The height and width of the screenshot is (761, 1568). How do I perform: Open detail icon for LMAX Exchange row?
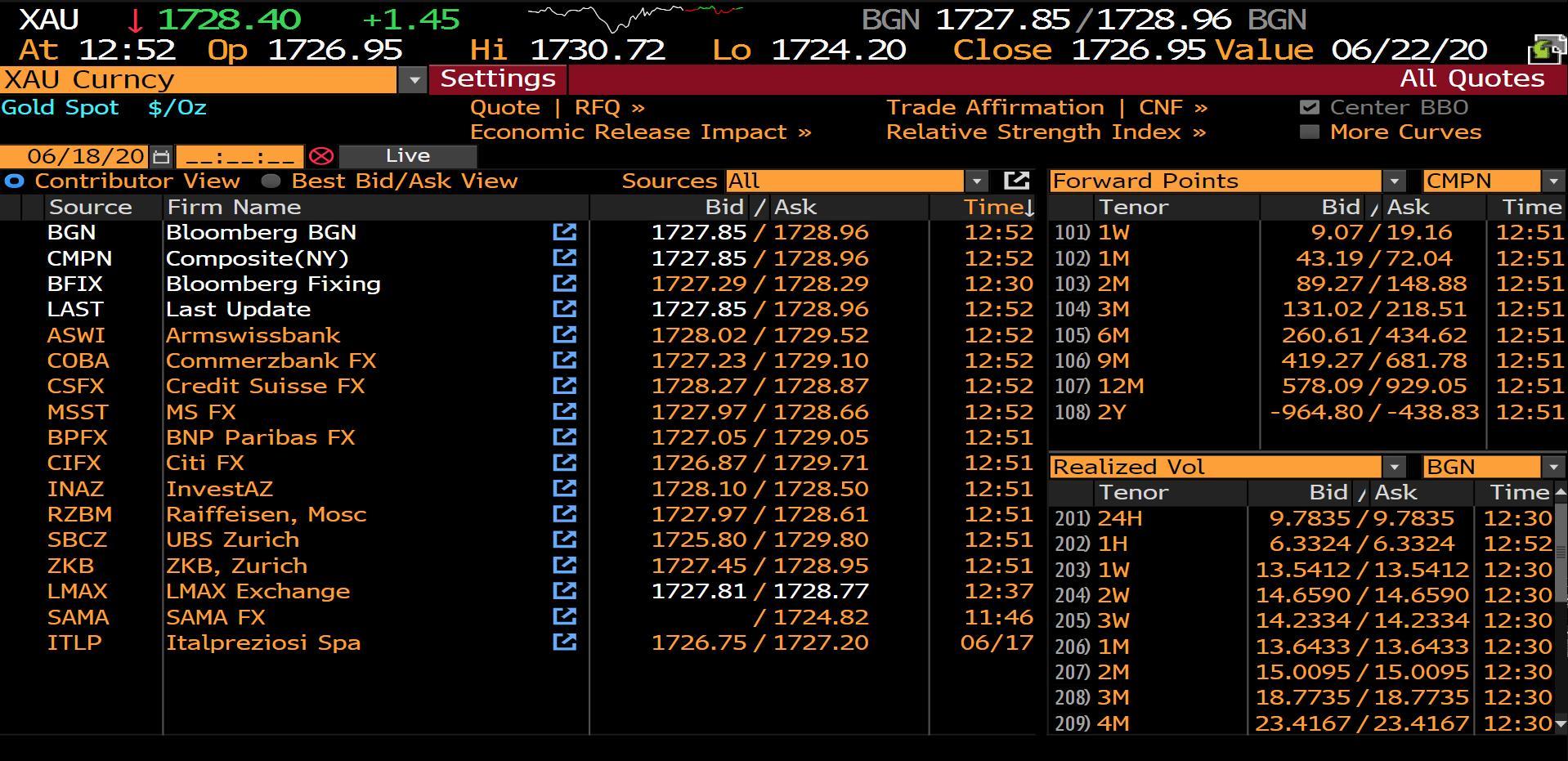tap(564, 591)
